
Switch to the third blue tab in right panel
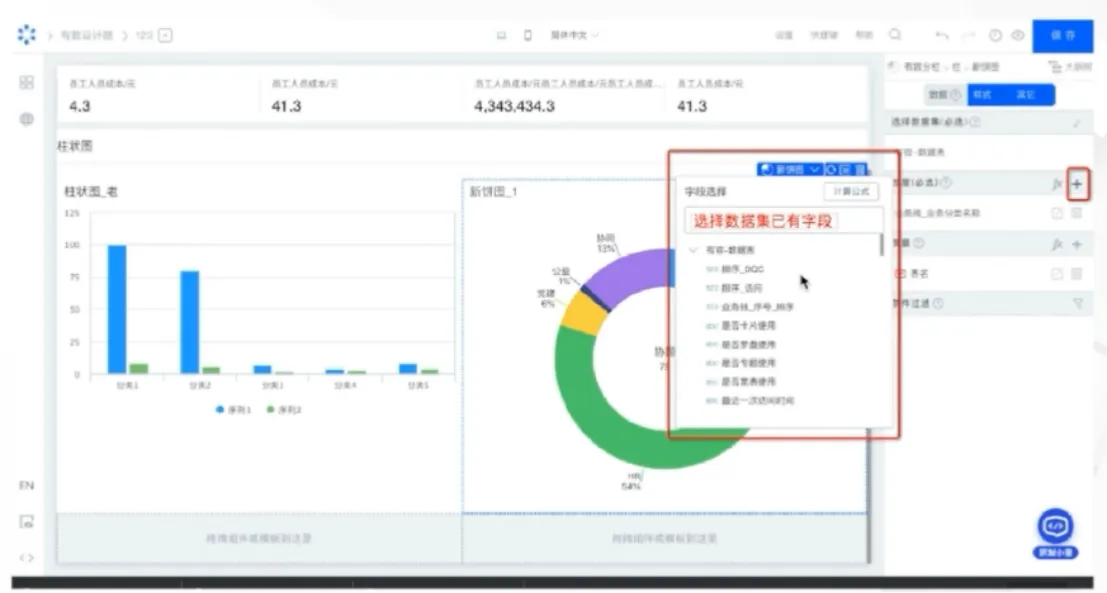pyautogui.click(x=1026, y=94)
